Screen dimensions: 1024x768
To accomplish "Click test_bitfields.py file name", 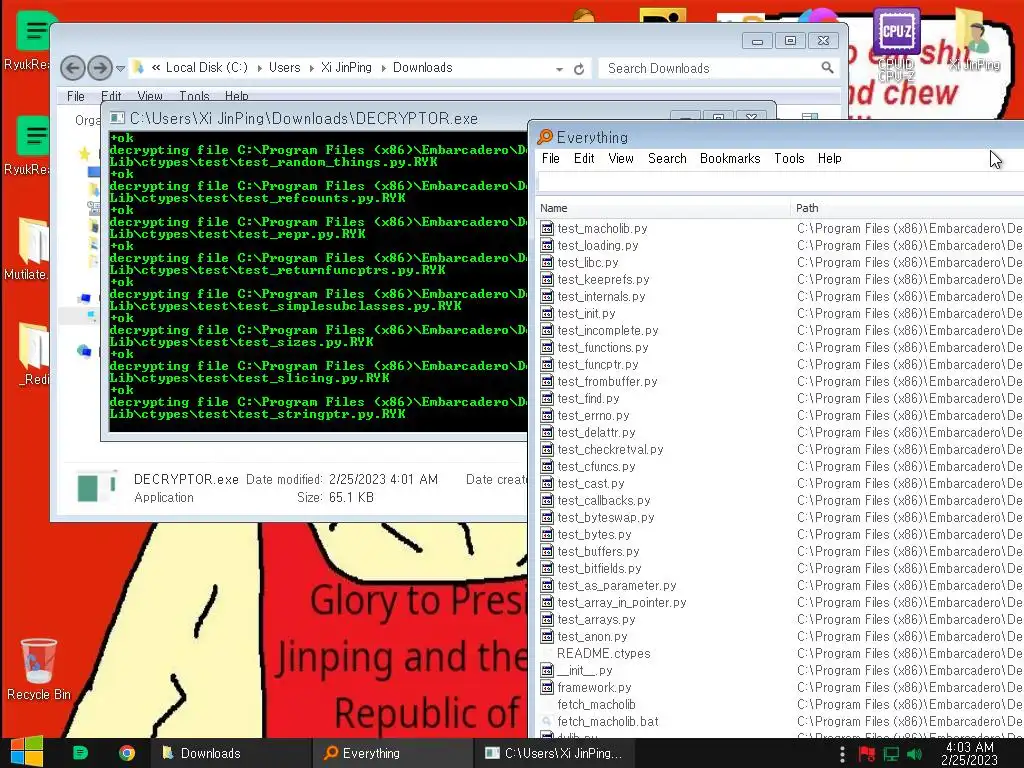I will click(x=599, y=568).
